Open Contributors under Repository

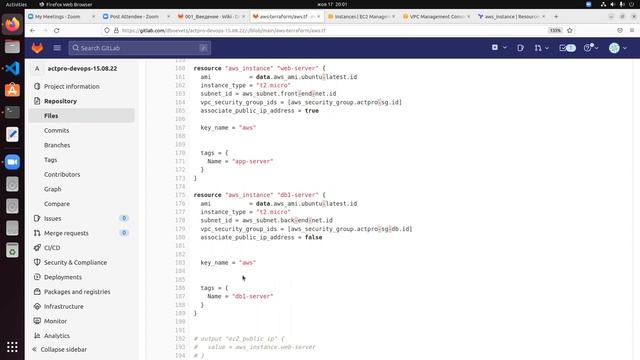62,175
